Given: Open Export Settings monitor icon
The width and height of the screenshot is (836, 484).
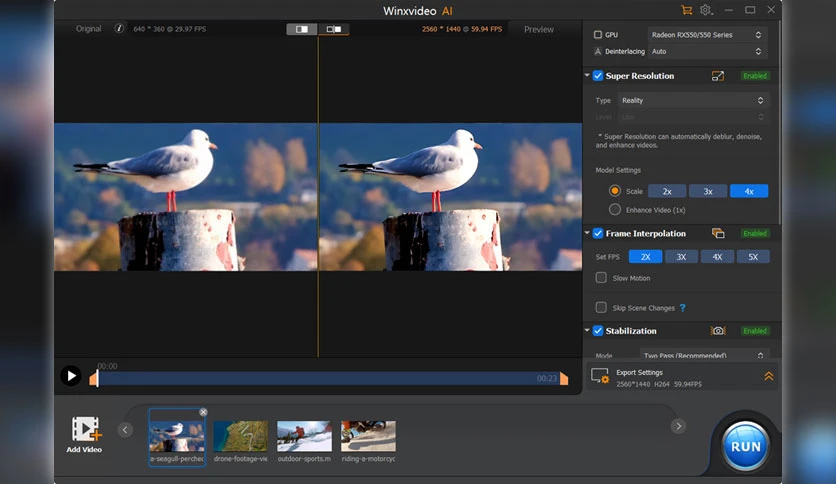Looking at the screenshot, I should click(600, 376).
